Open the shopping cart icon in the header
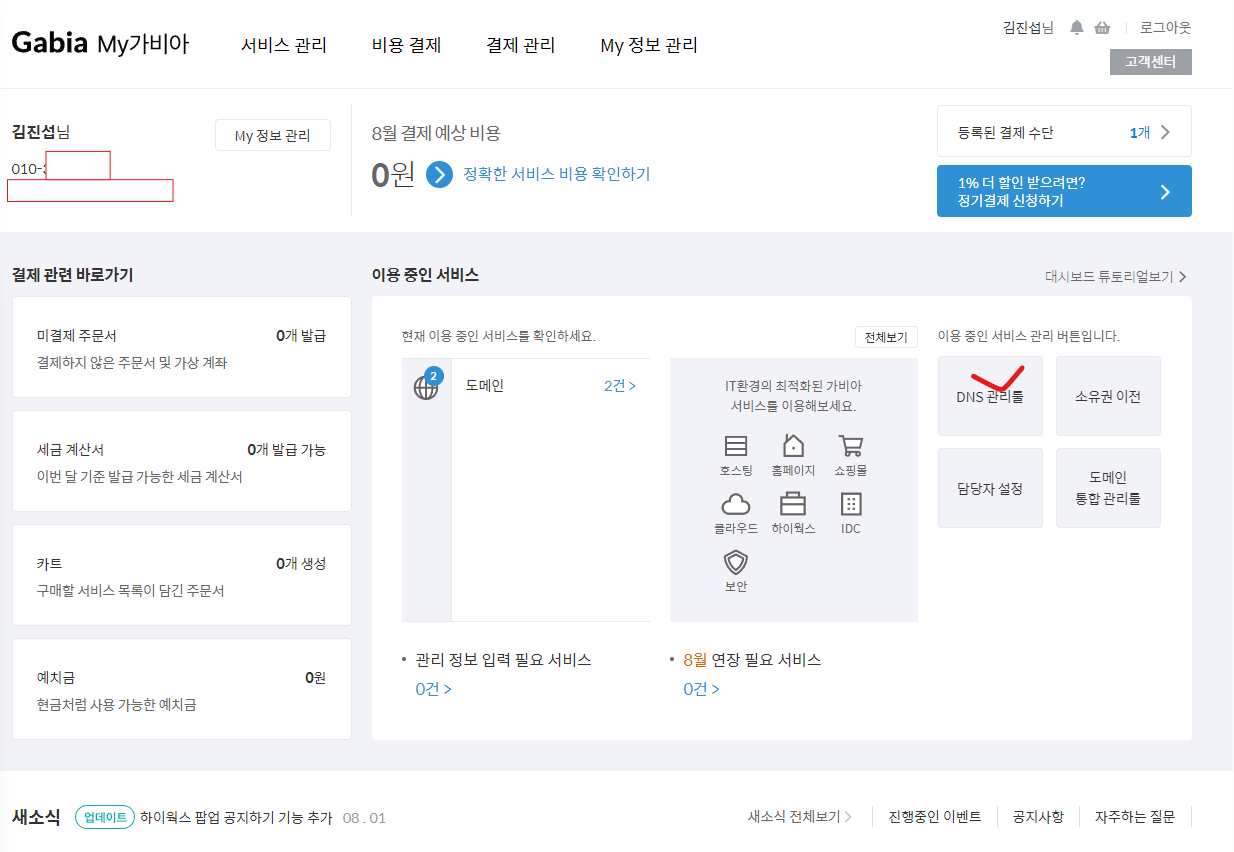The image size is (1234, 852). pos(1101,27)
